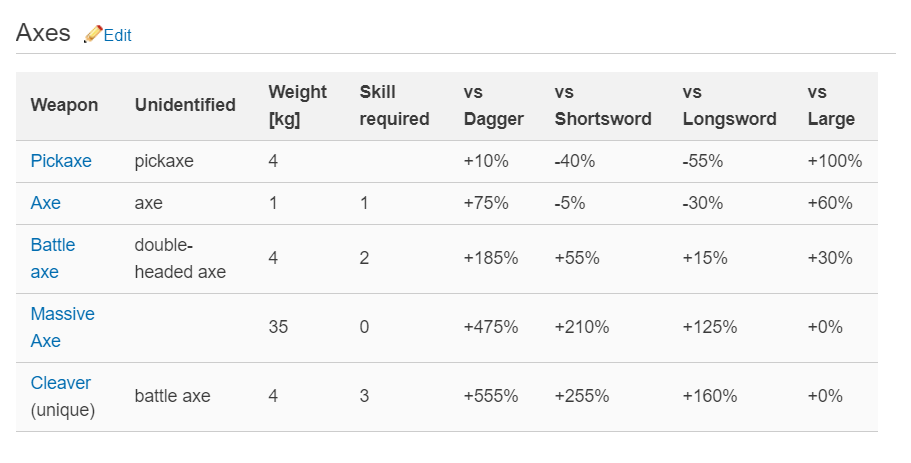Viewport: 911px width, 463px height.
Task: Open the Battle axe weapon link
Action: [x=53, y=258]
